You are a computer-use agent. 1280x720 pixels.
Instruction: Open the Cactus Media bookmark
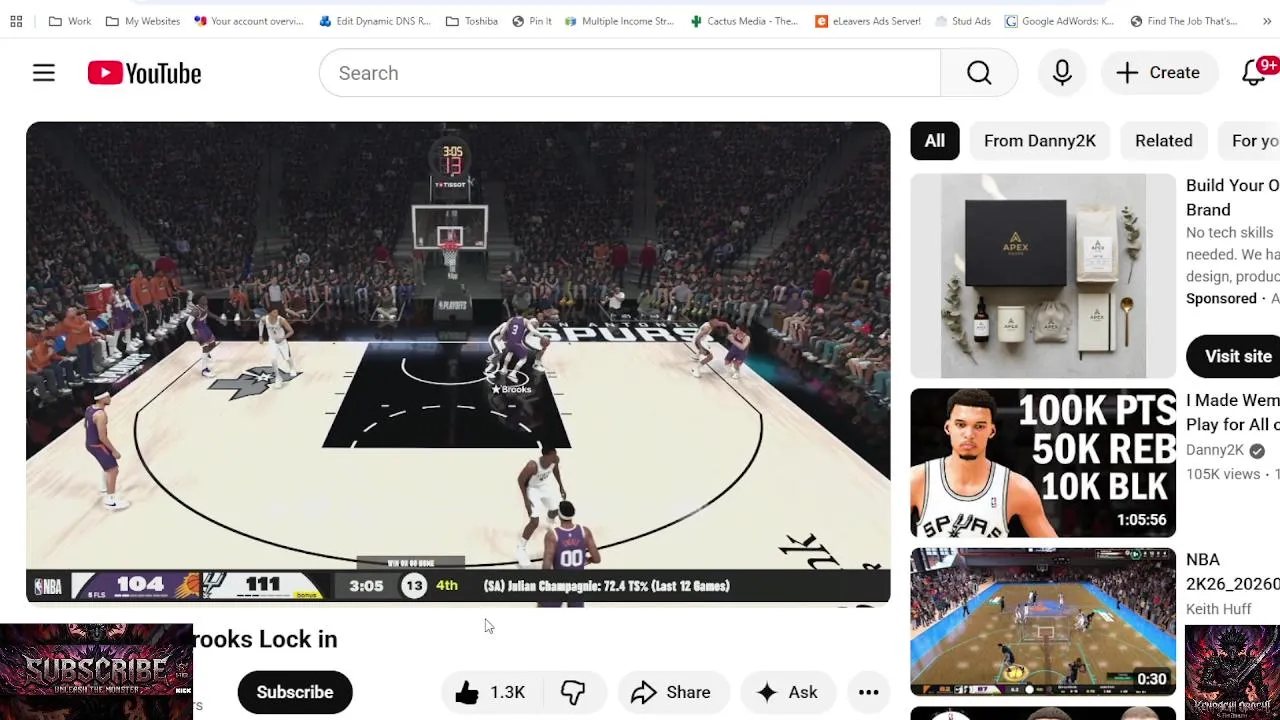745,21
